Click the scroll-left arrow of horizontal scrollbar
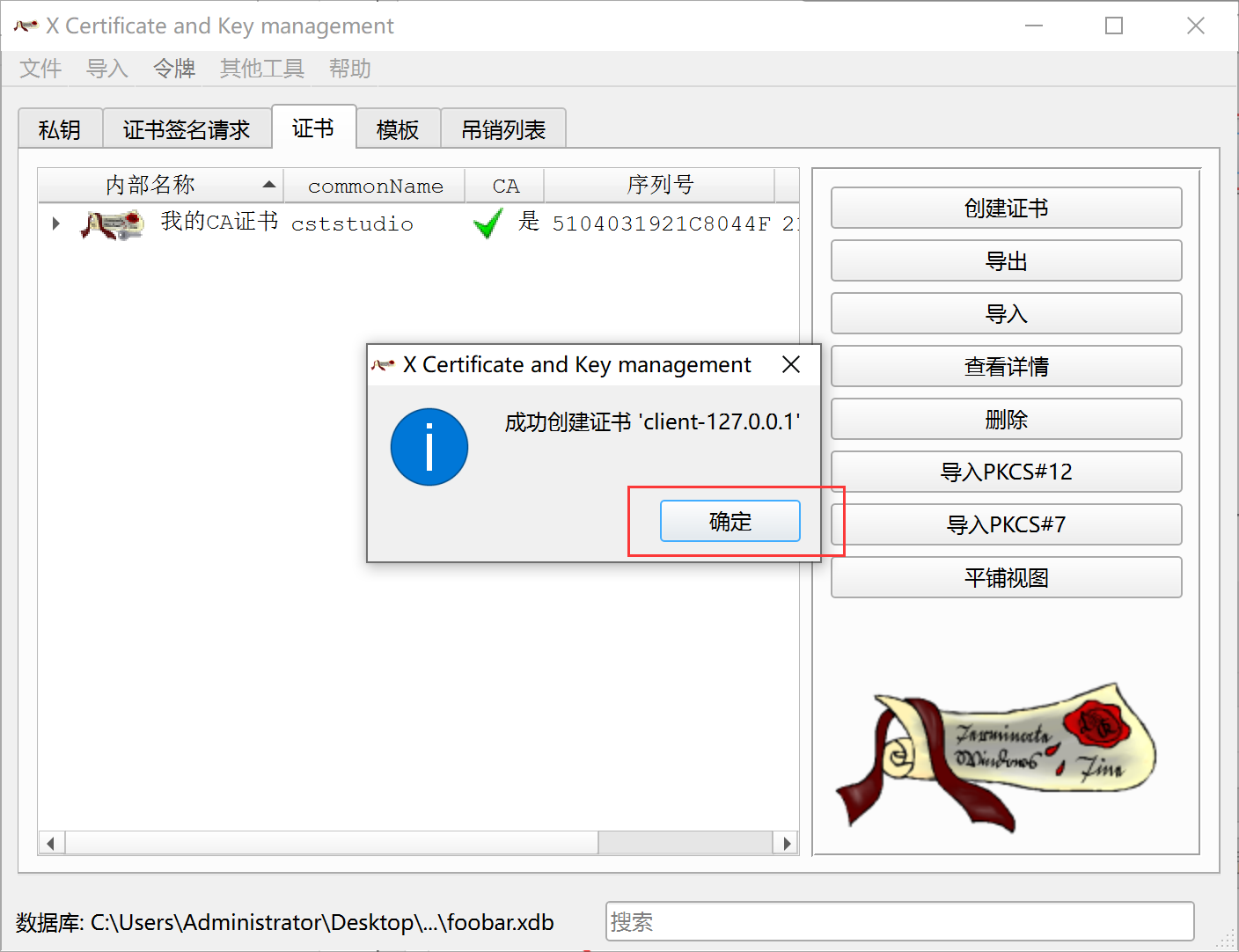Image resolution: width=1239 pixels, height=952 pixels. click(x=51, y=843)
